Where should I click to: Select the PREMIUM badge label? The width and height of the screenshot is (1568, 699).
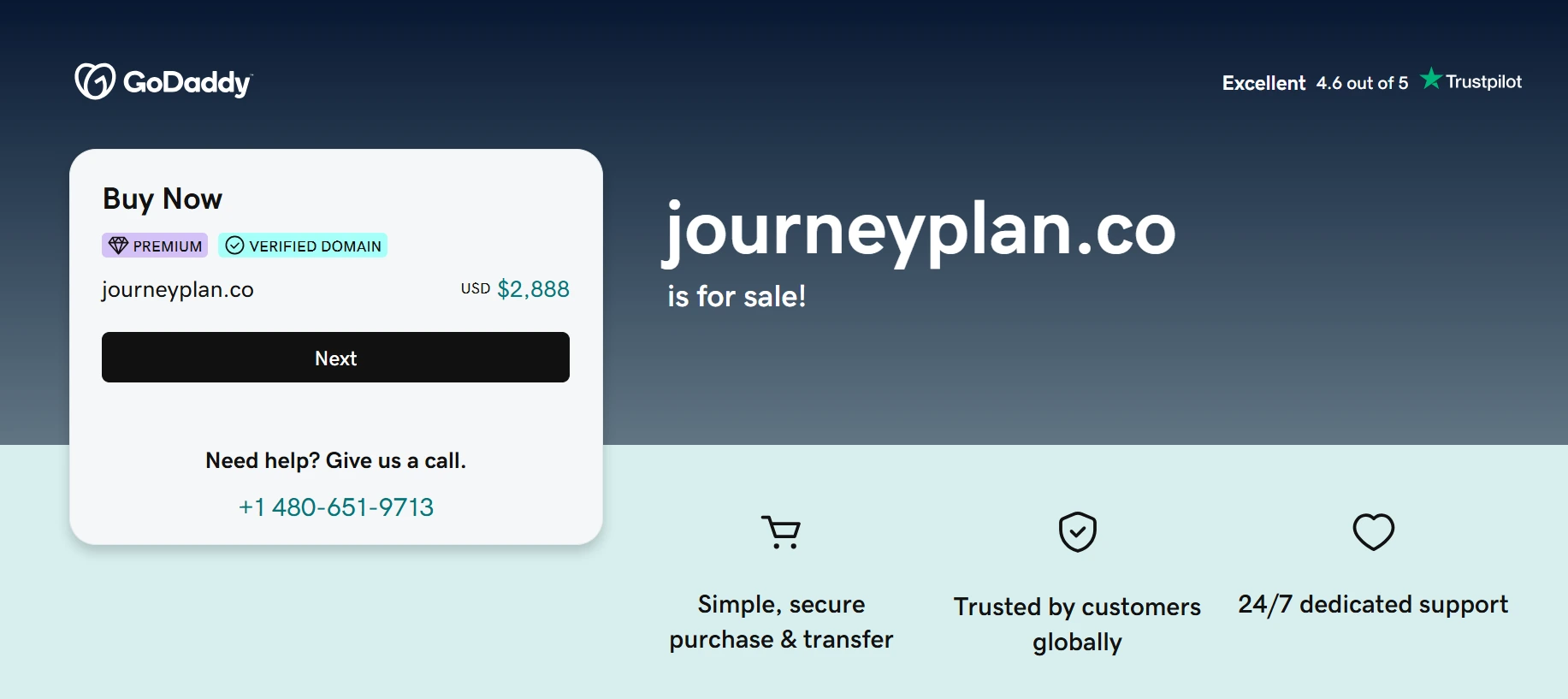click(165, 246)
